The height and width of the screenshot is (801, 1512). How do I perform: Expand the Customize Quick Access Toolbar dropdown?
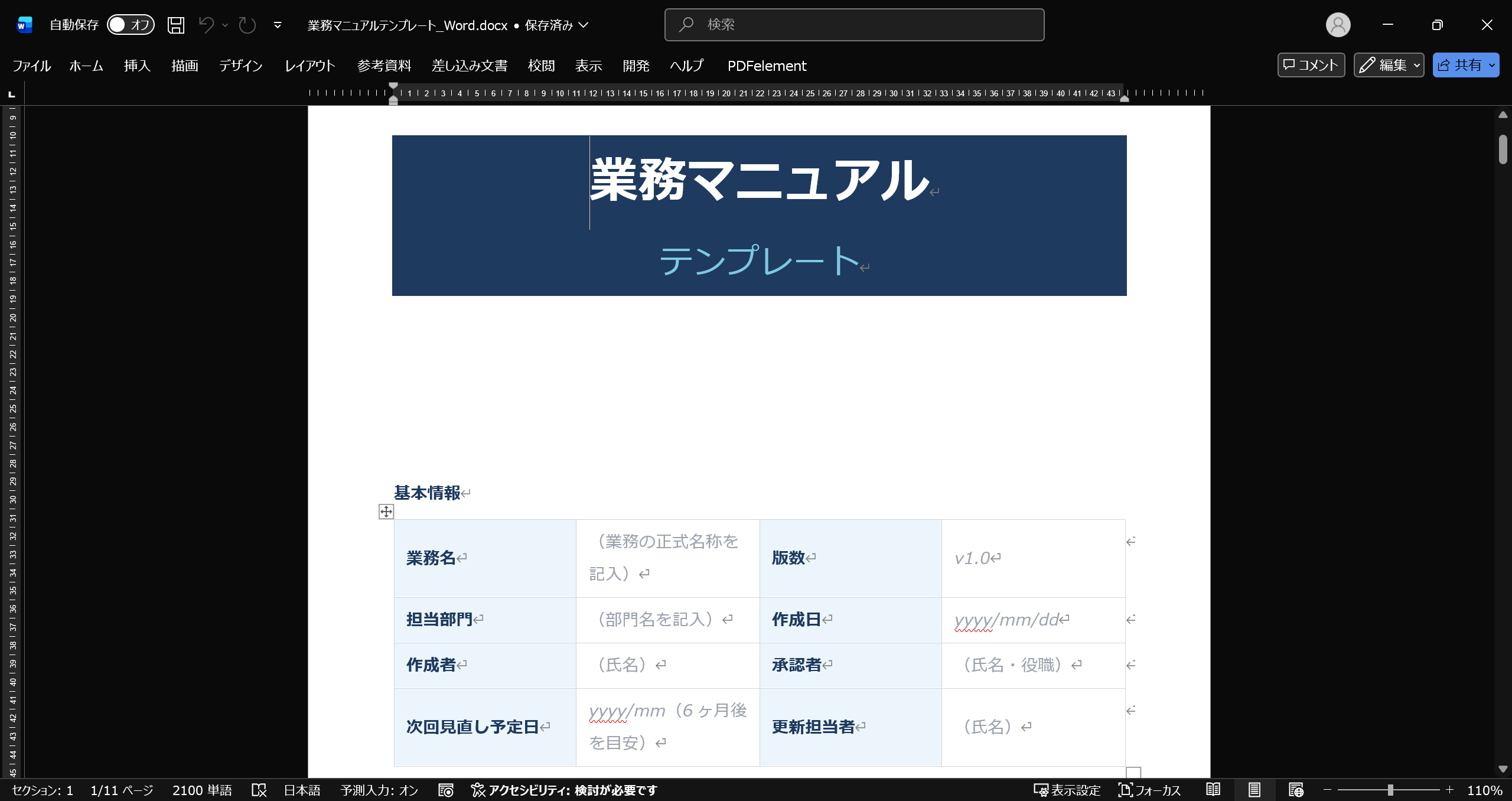click(x=278, y=25)
